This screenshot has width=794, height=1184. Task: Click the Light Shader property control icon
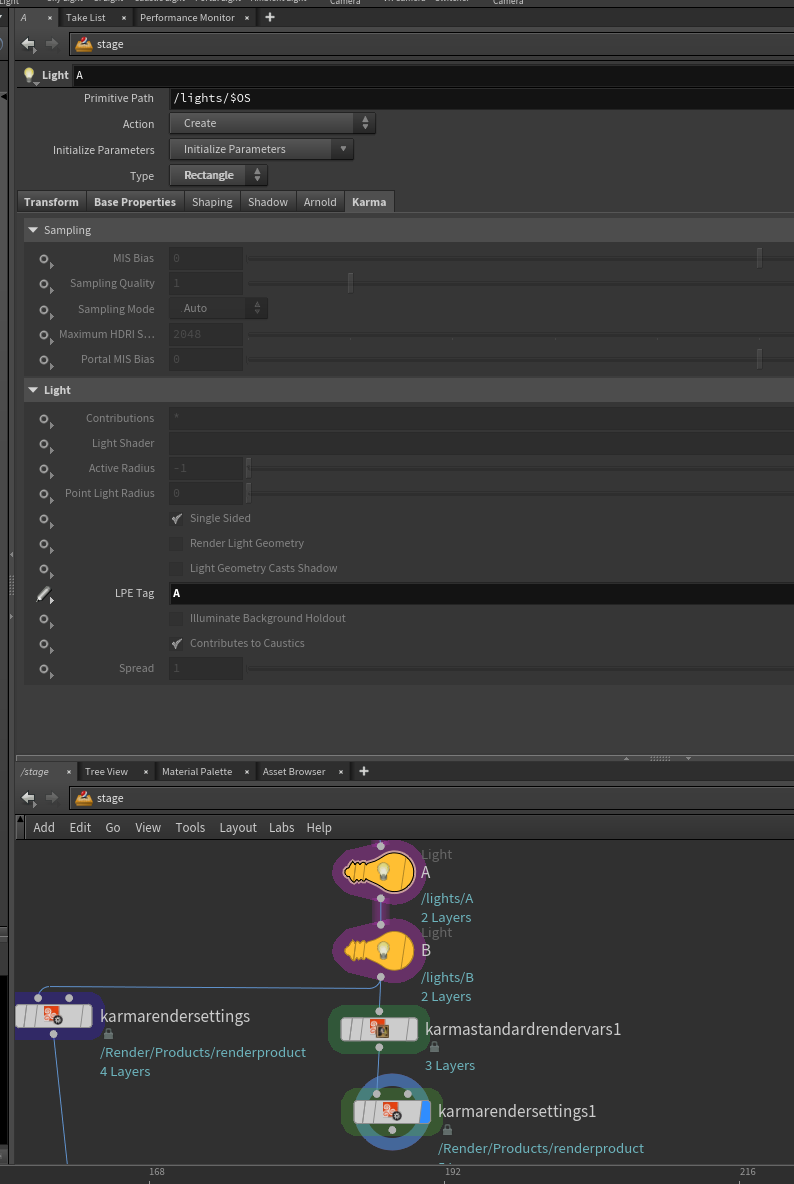(45, 446)
